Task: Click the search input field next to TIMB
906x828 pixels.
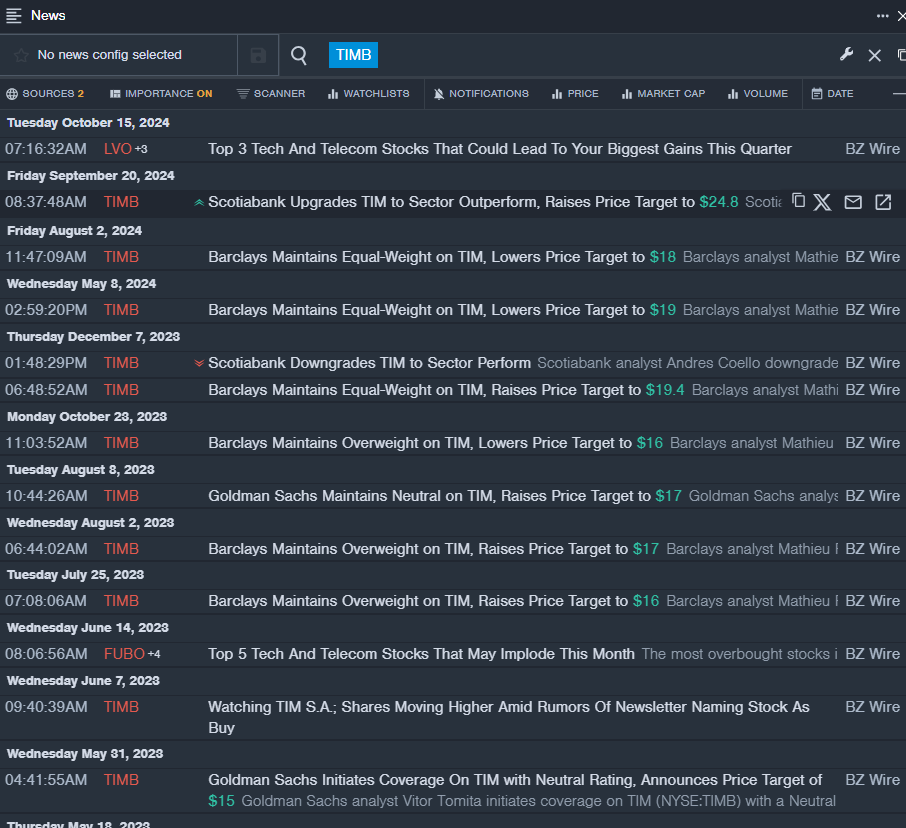Action: pyautogui.click(x=604, y=55)
